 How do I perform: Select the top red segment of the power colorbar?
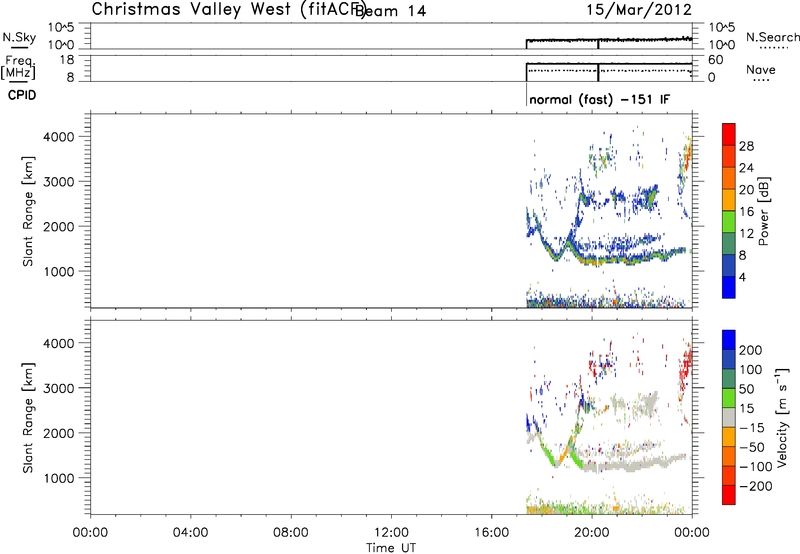(729, 134)
